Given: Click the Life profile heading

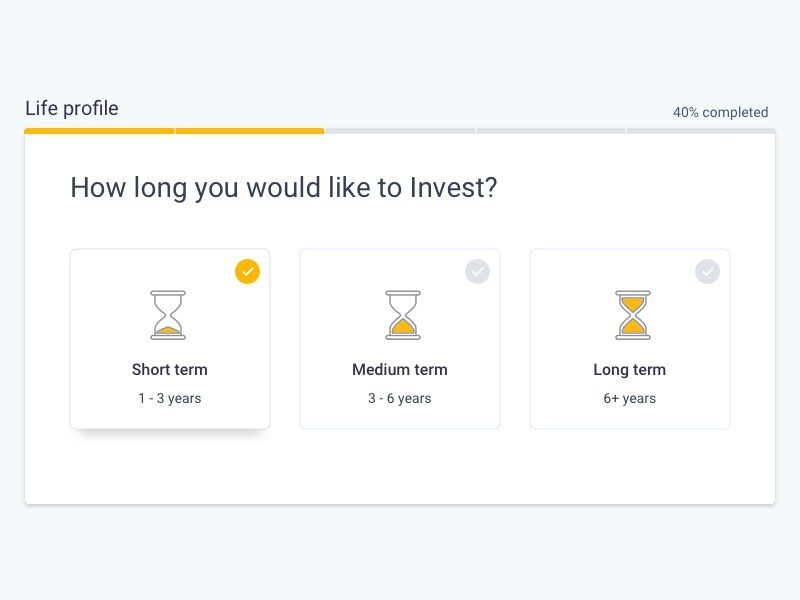Looking at the screenshot, I should (72, 109).
